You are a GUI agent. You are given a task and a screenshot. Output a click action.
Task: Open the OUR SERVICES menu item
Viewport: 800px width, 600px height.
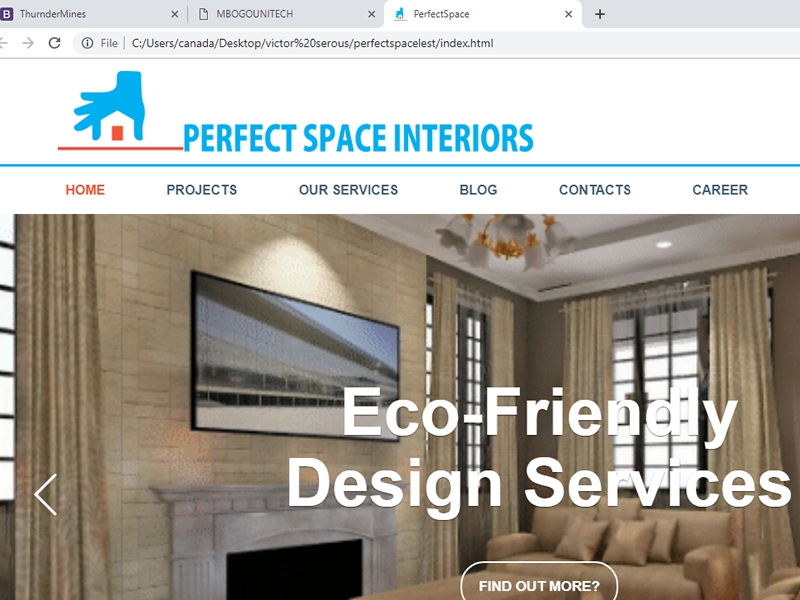pos(348,190)
